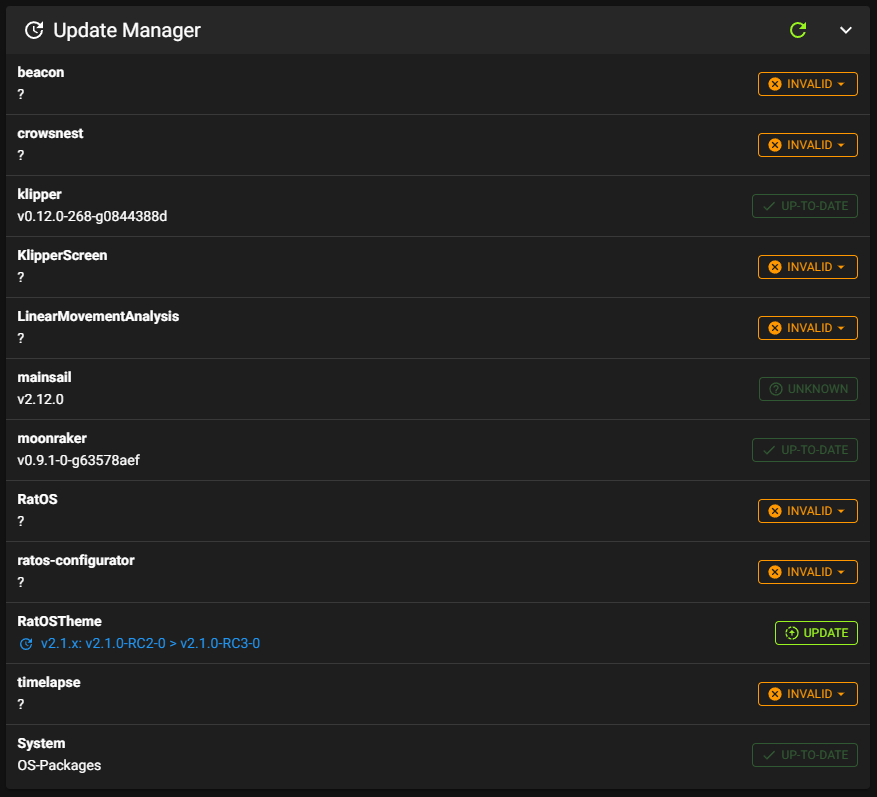Open the RatOS INVALID dropdown
Image resolution: width=877 pixels, height=797 pixels.
coord(808,511)
